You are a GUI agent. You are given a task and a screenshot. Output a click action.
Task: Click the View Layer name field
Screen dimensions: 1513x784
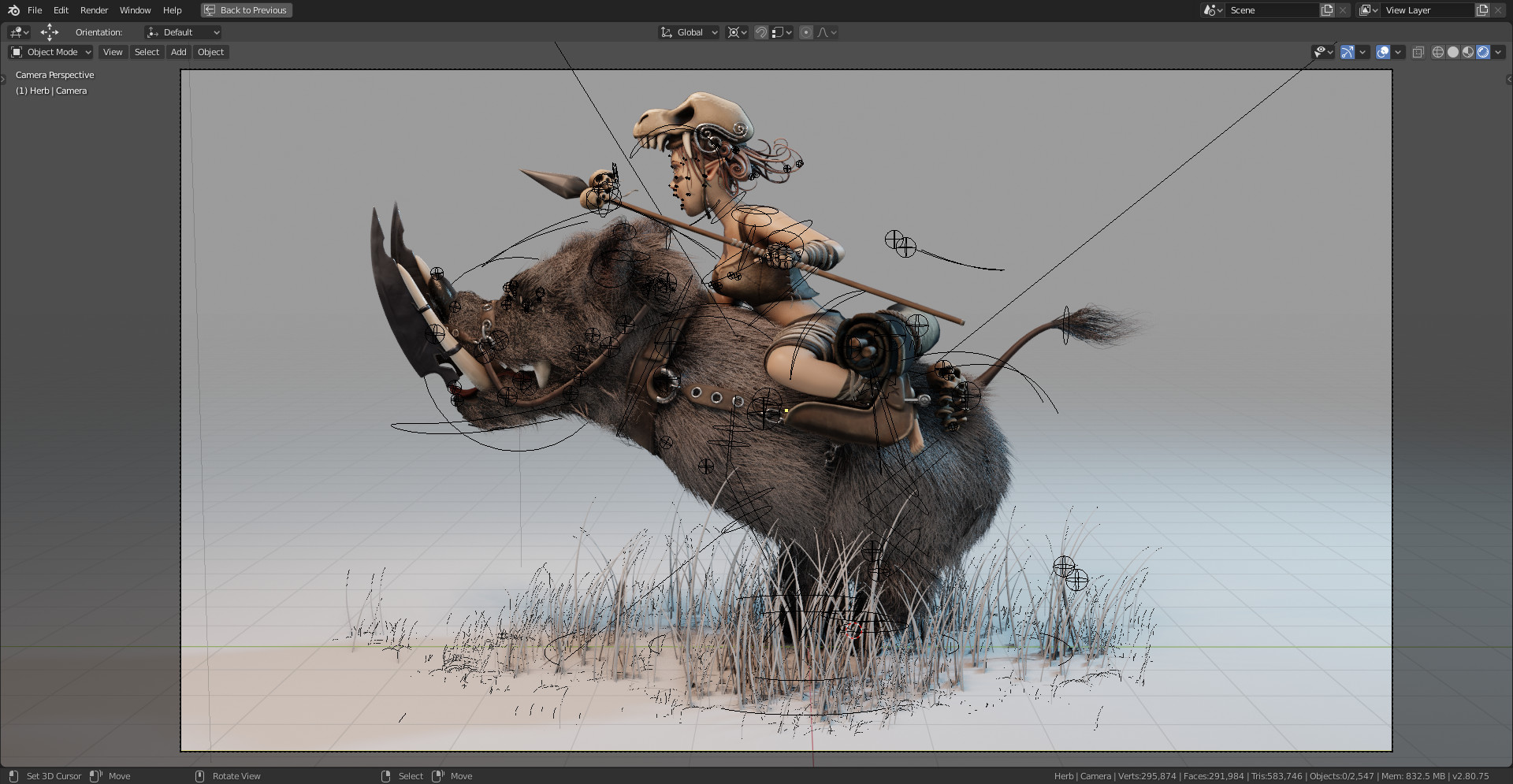click(x=1427, y=10)
